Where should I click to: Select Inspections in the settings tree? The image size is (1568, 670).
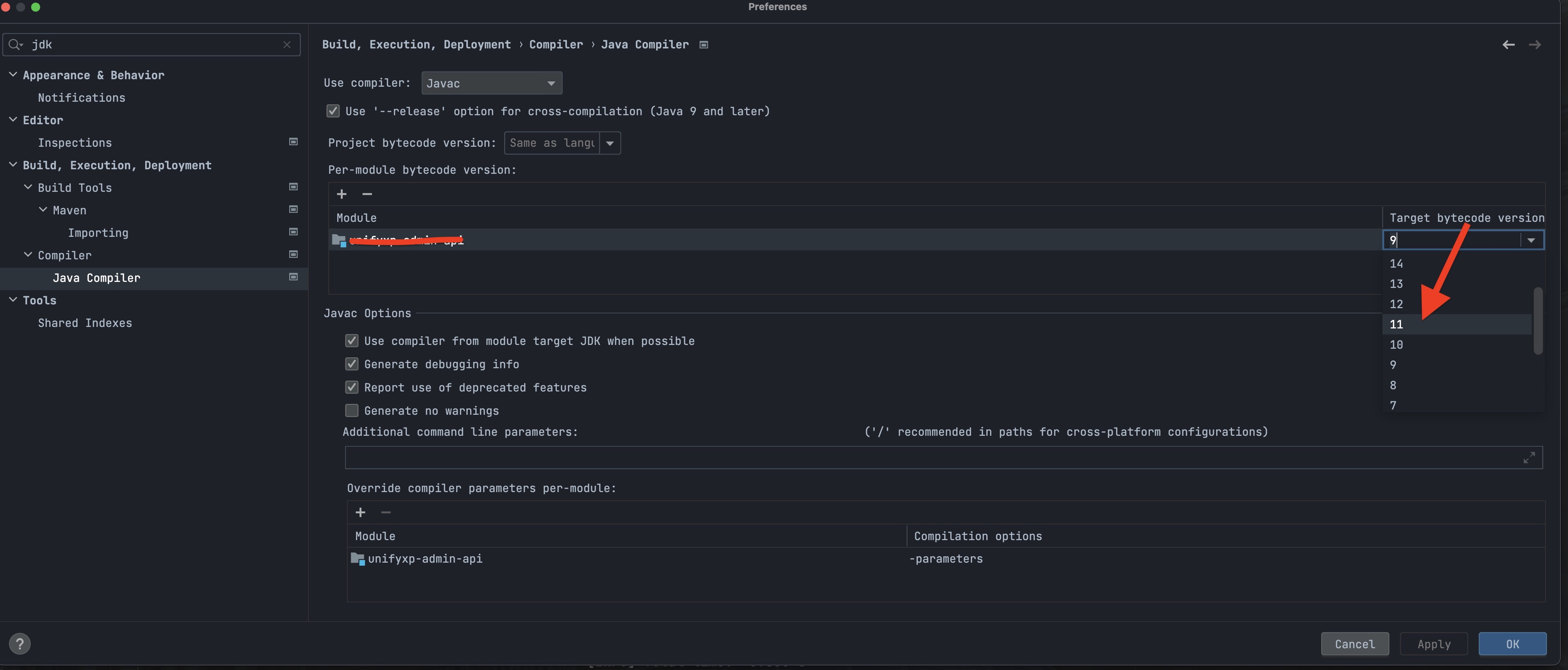(x=74, y=143)
